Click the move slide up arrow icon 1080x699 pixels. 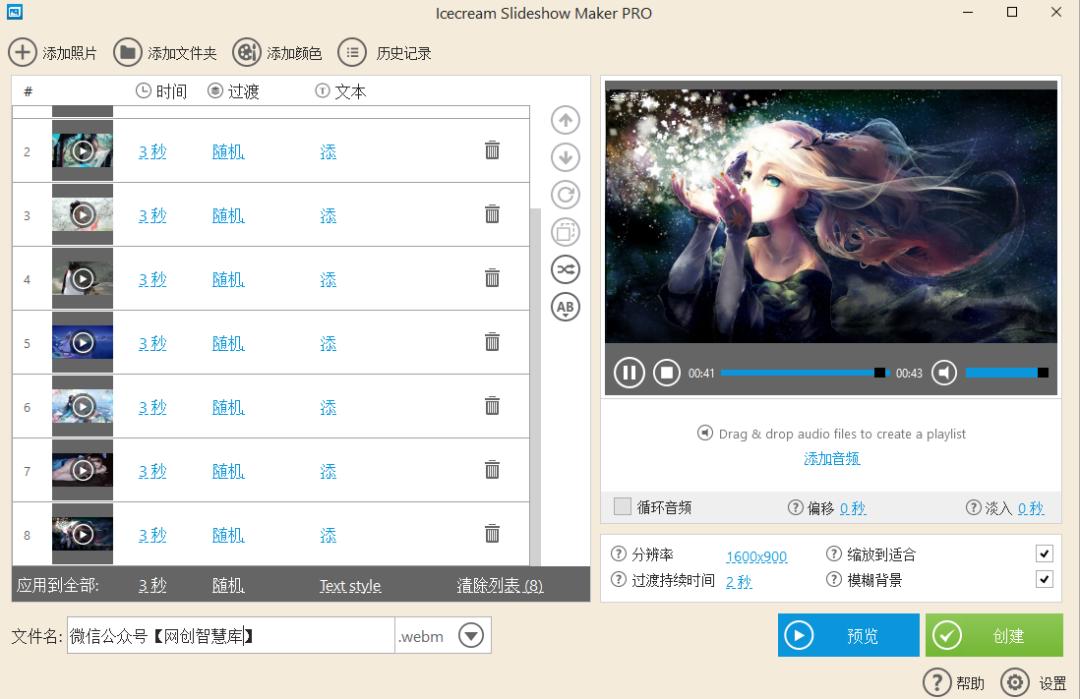(x=564, y=120)
